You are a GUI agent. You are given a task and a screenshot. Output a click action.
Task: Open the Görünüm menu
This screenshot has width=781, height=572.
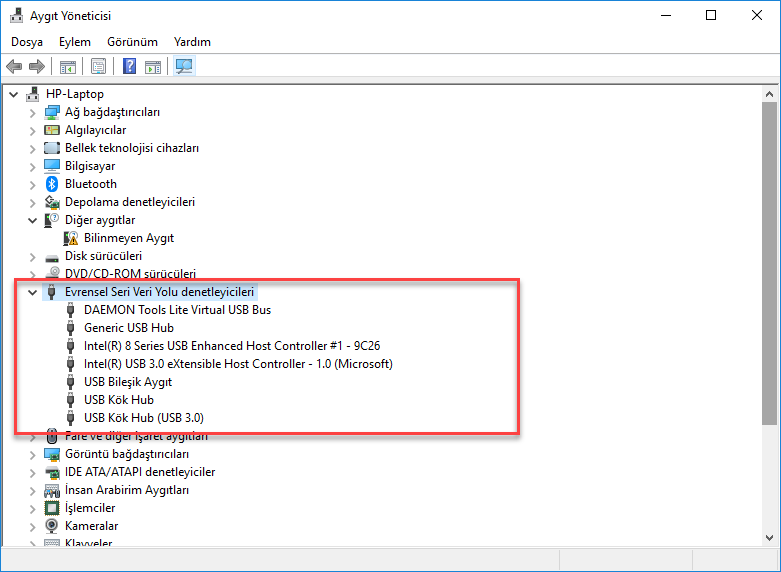[x=132, y=42]
